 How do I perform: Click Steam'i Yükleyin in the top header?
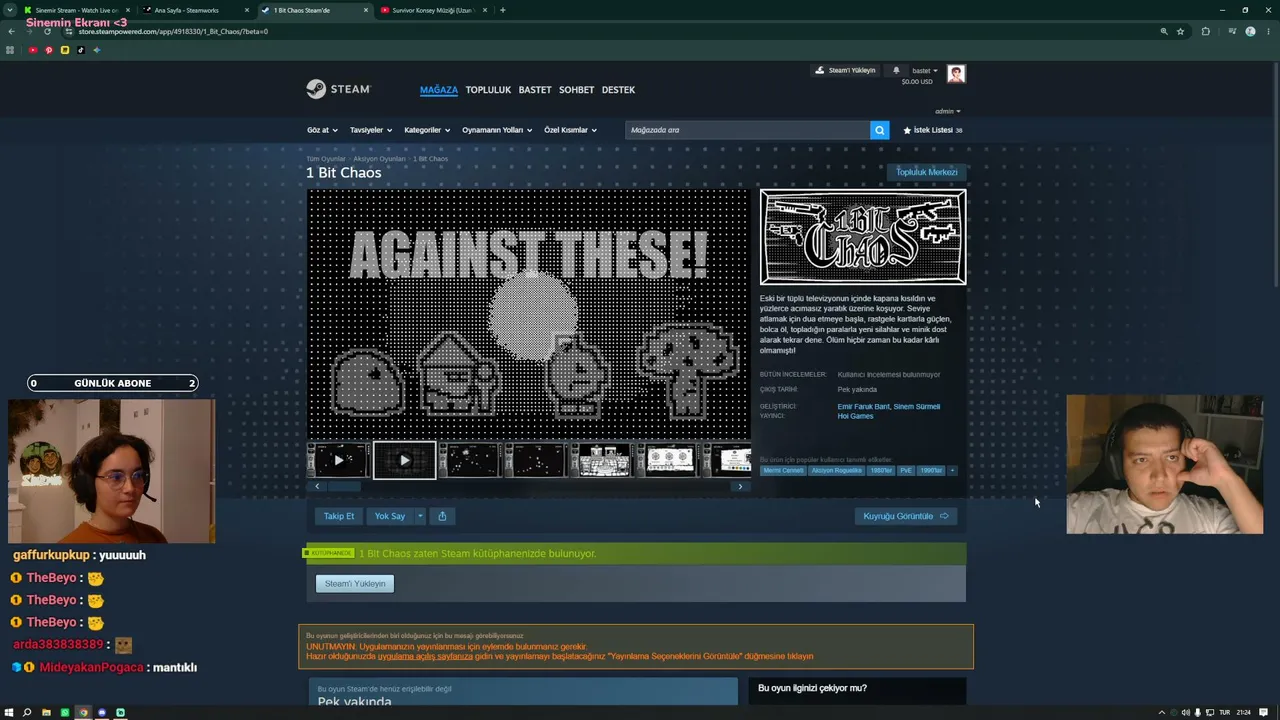(x=845, y=70)
